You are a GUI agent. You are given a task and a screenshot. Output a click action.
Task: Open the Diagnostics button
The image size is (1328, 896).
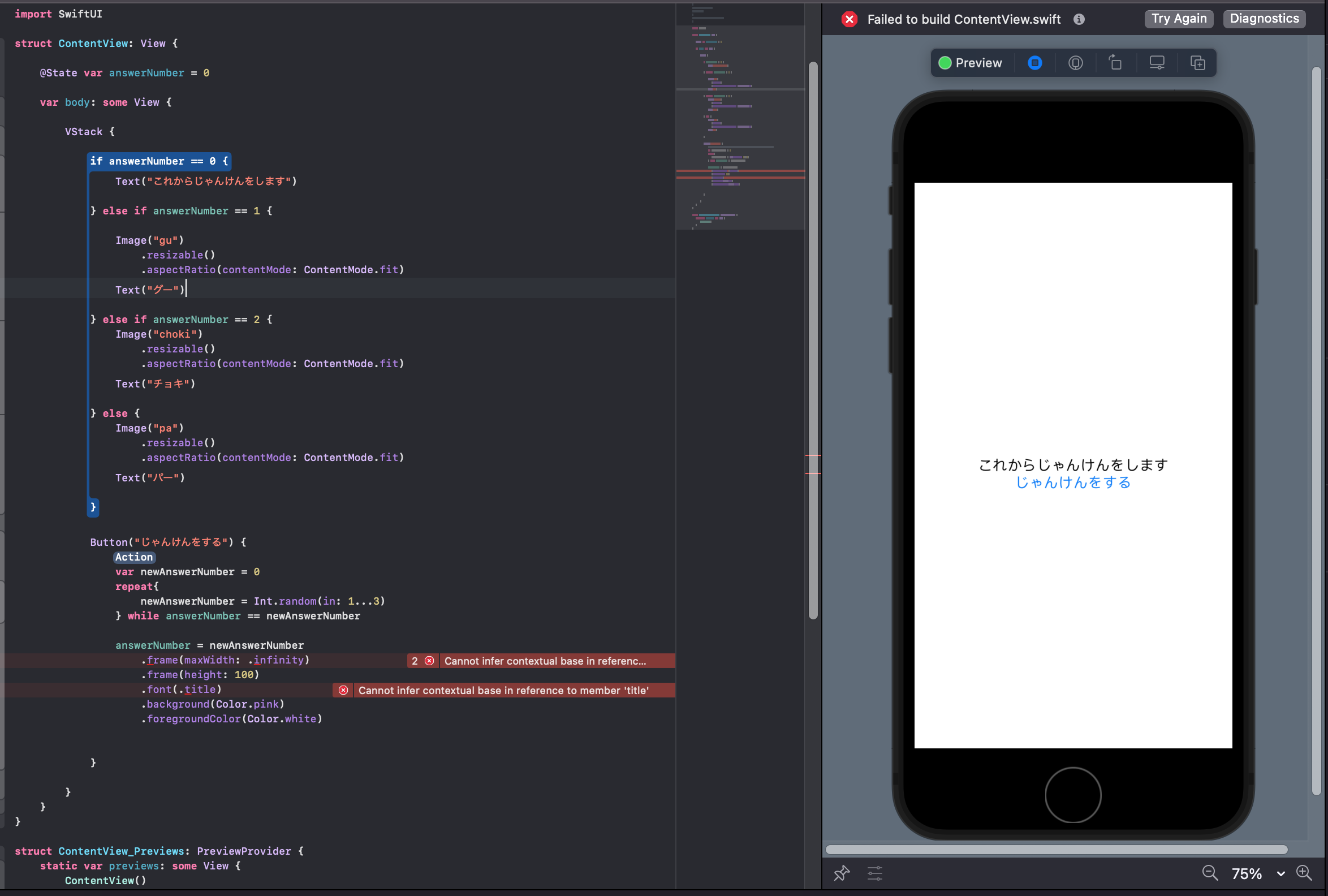[1264, 19]
